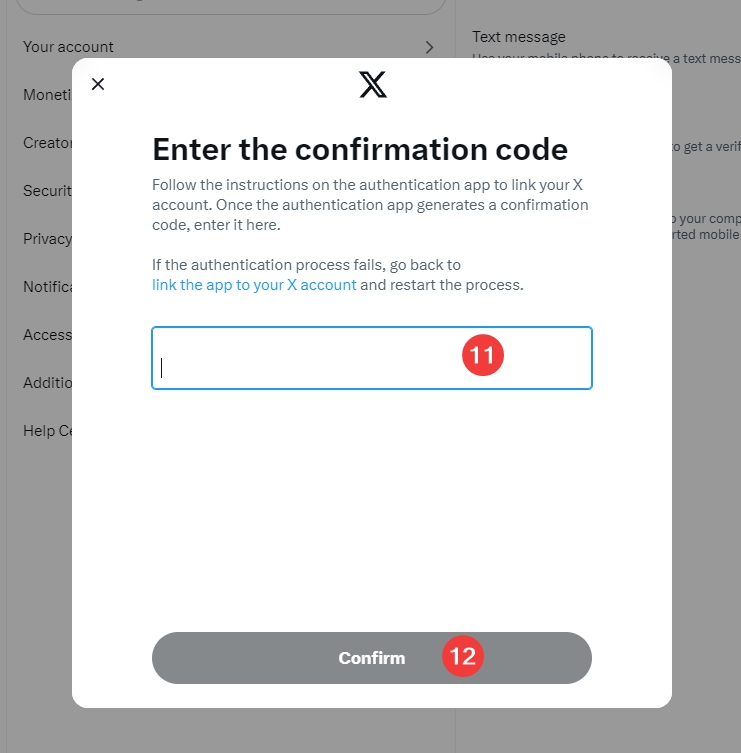Image resolution: width=741 pixels, height=753 pixels.
Task: Select the Text message option
Action: click(x=519, y=37)
